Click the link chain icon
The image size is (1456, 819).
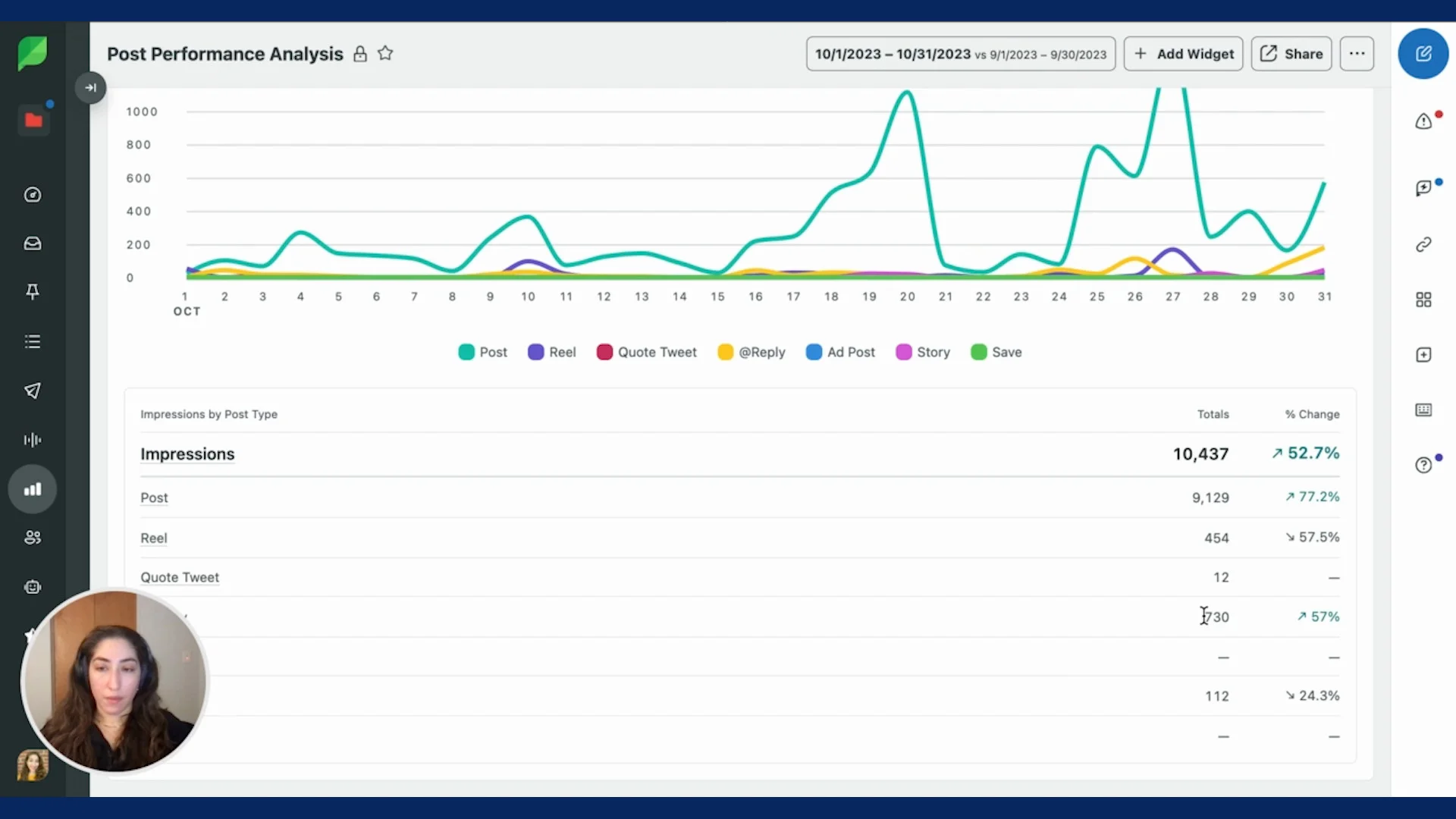click(x=1423, y=244)
